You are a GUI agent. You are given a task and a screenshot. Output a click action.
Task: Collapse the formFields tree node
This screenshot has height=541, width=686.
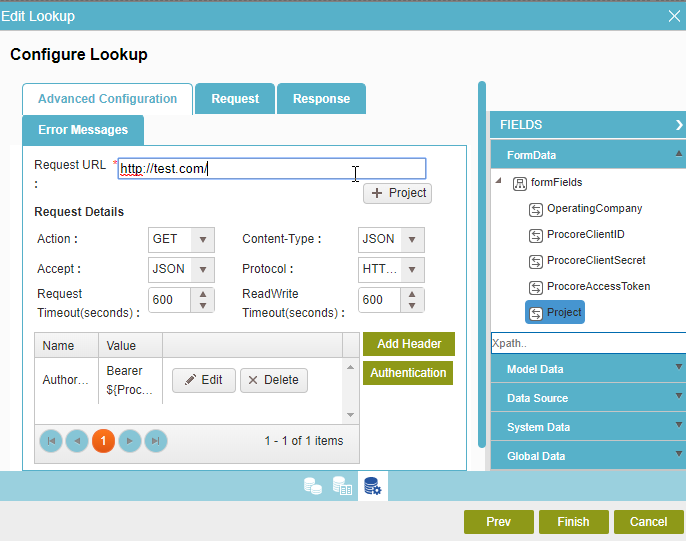500,181
